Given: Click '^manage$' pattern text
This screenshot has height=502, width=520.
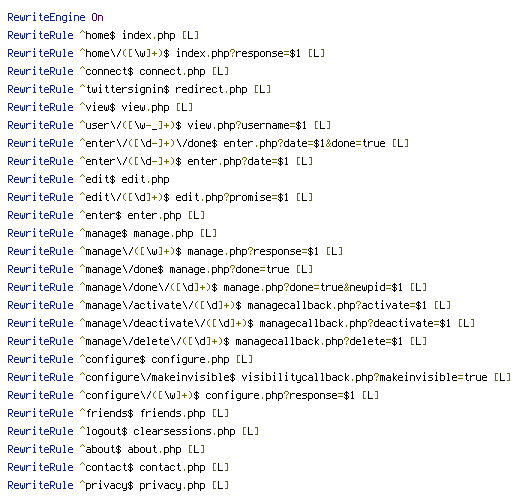Looking at the screenshot, I should click(103, 233).
